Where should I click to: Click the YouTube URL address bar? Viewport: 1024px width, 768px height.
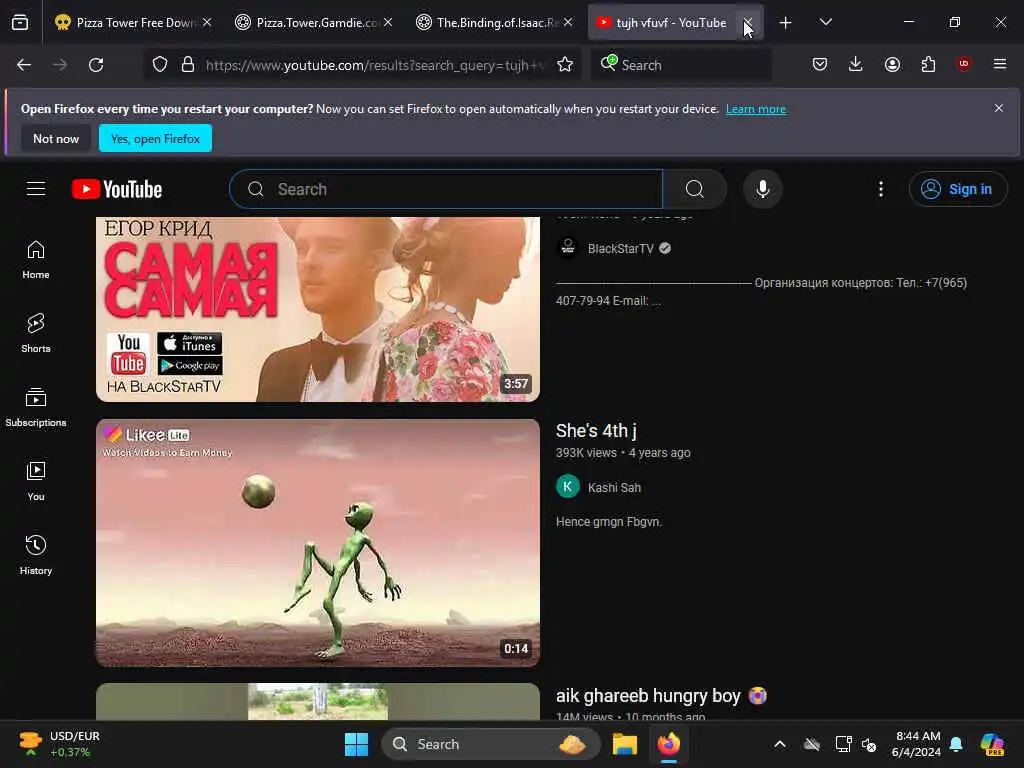pos(375,65)
